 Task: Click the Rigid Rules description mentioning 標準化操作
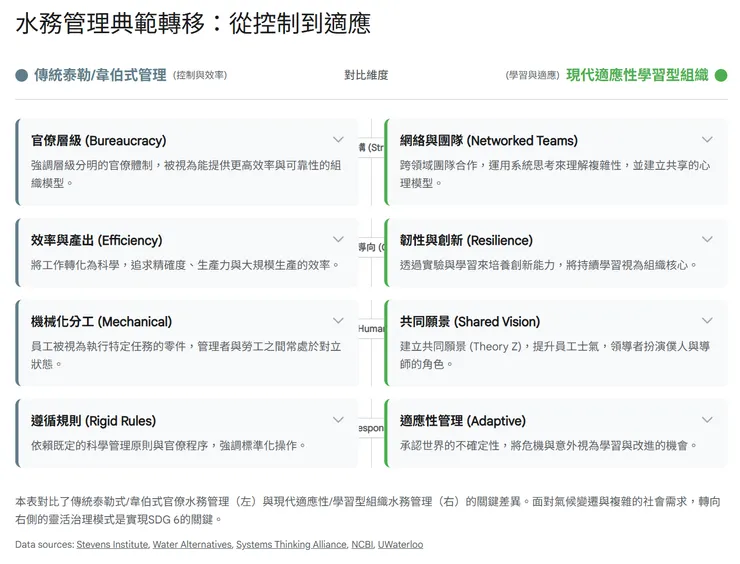168,446
